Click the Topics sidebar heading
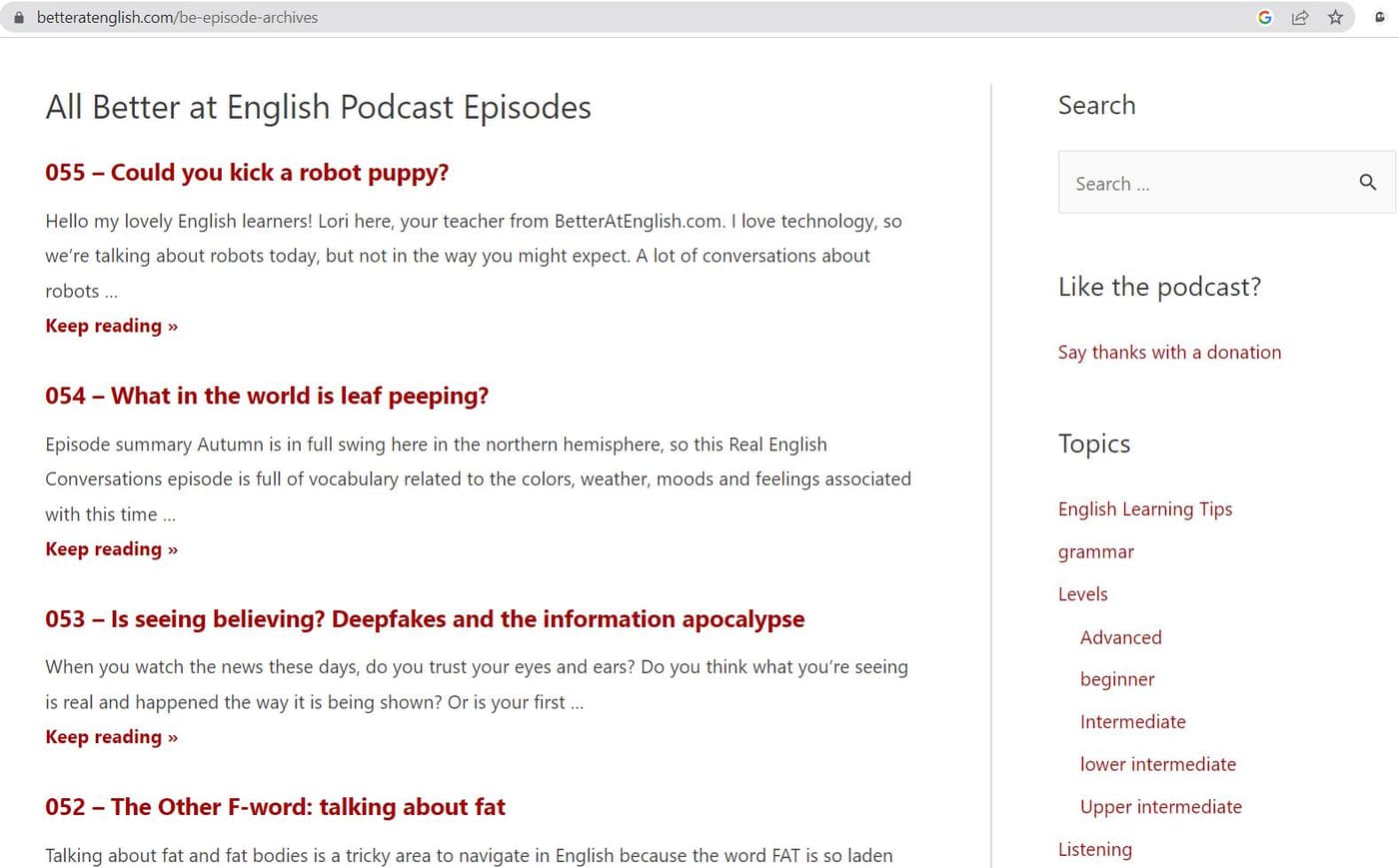Viewport: 1399px width, 868px height. click(x=1094, y=443)
